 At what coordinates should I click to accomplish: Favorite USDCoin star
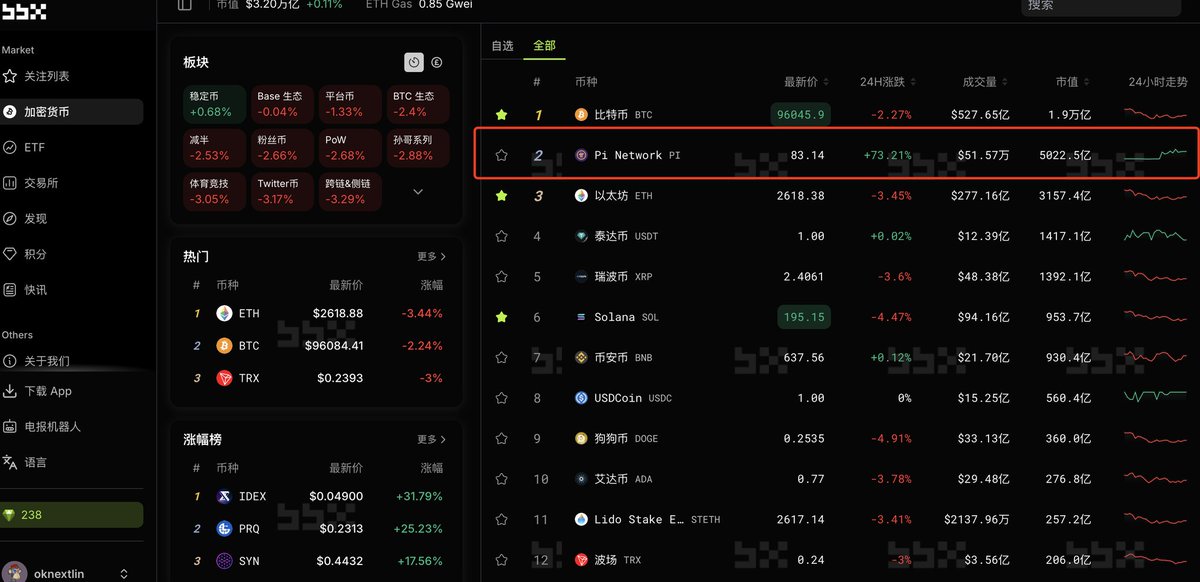coord(502,398)
